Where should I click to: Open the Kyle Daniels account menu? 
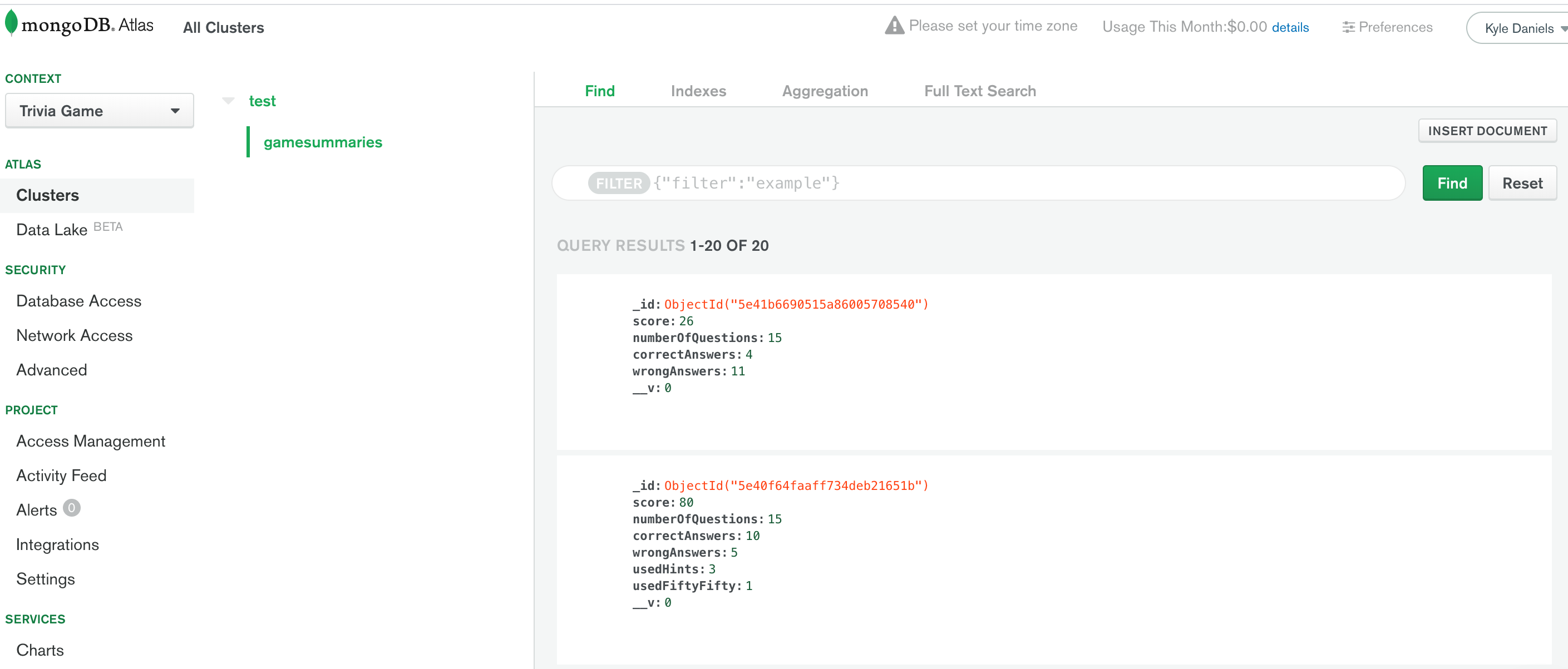pyautogui.click(x=1516, y=28)
